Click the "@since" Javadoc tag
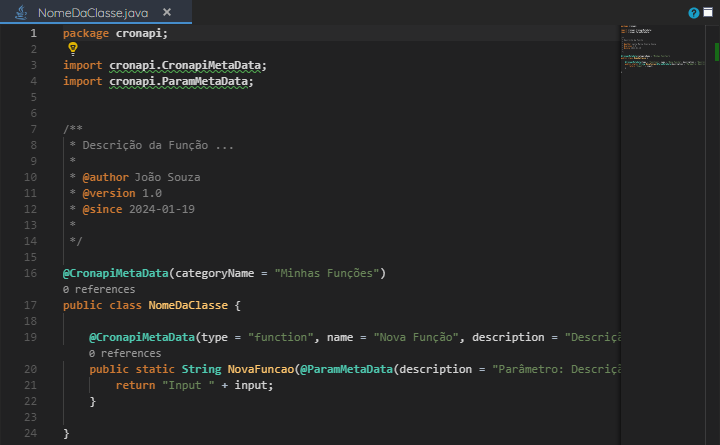 tap(102, 209)
